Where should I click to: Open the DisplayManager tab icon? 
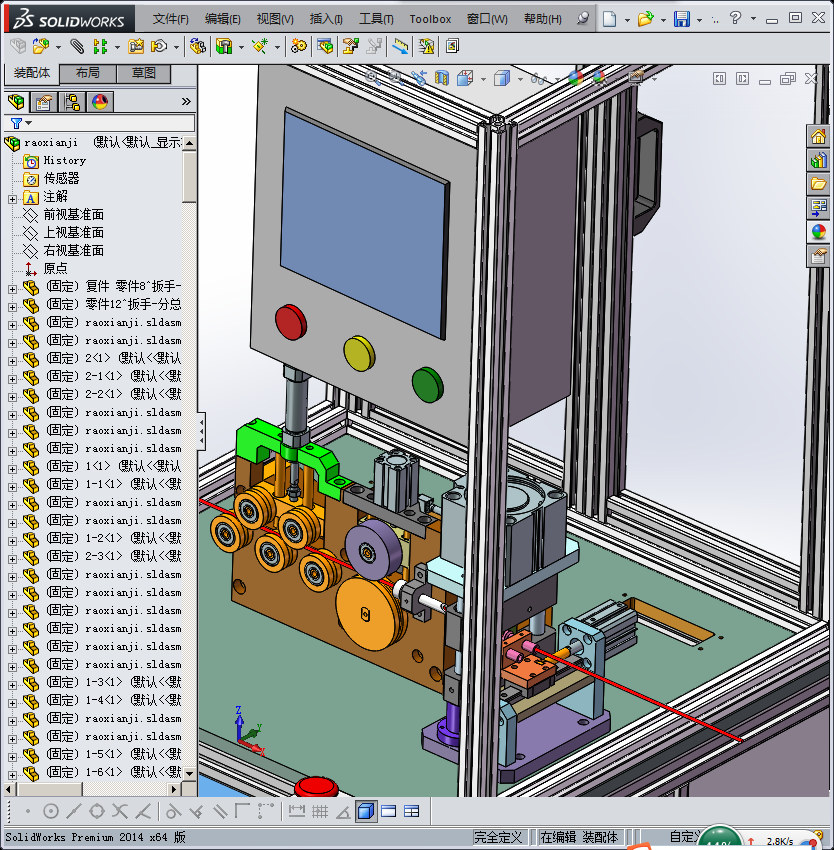[x=100, y=102]
